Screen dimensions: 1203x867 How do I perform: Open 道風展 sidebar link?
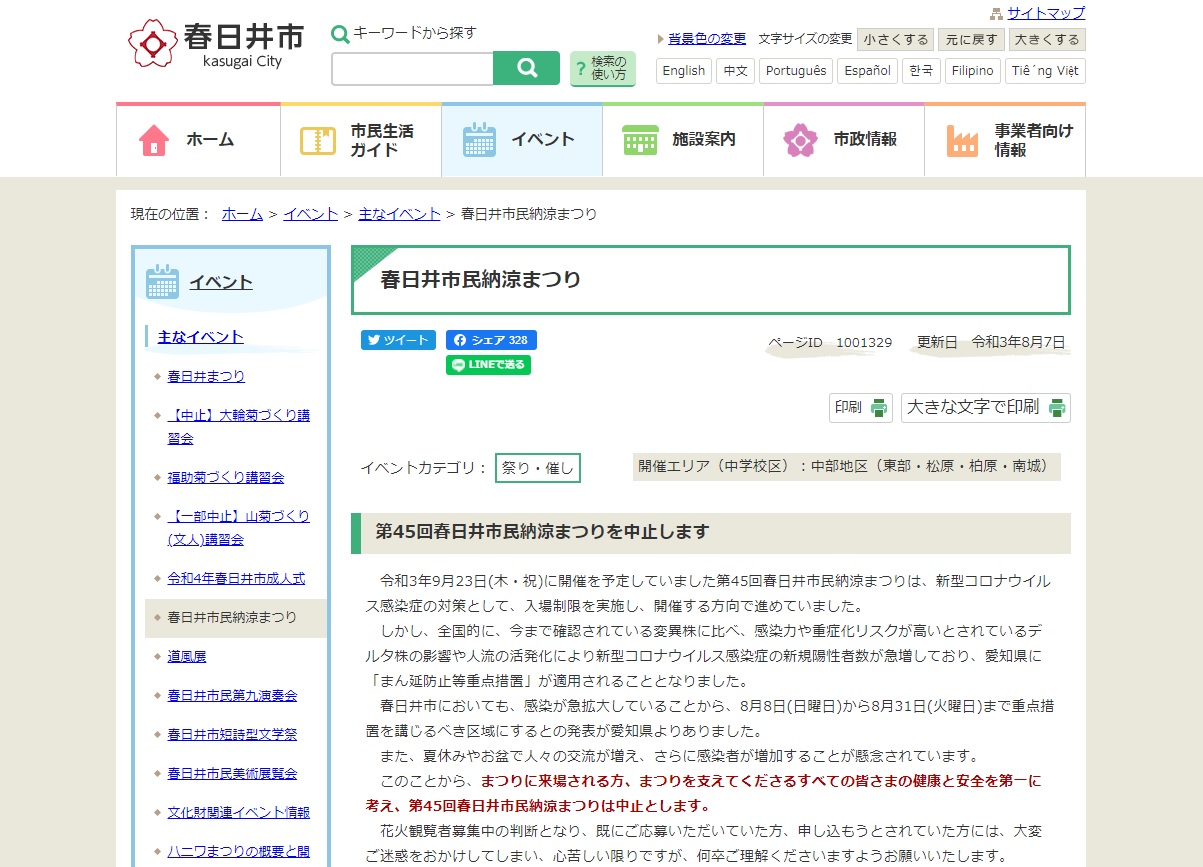187,656
